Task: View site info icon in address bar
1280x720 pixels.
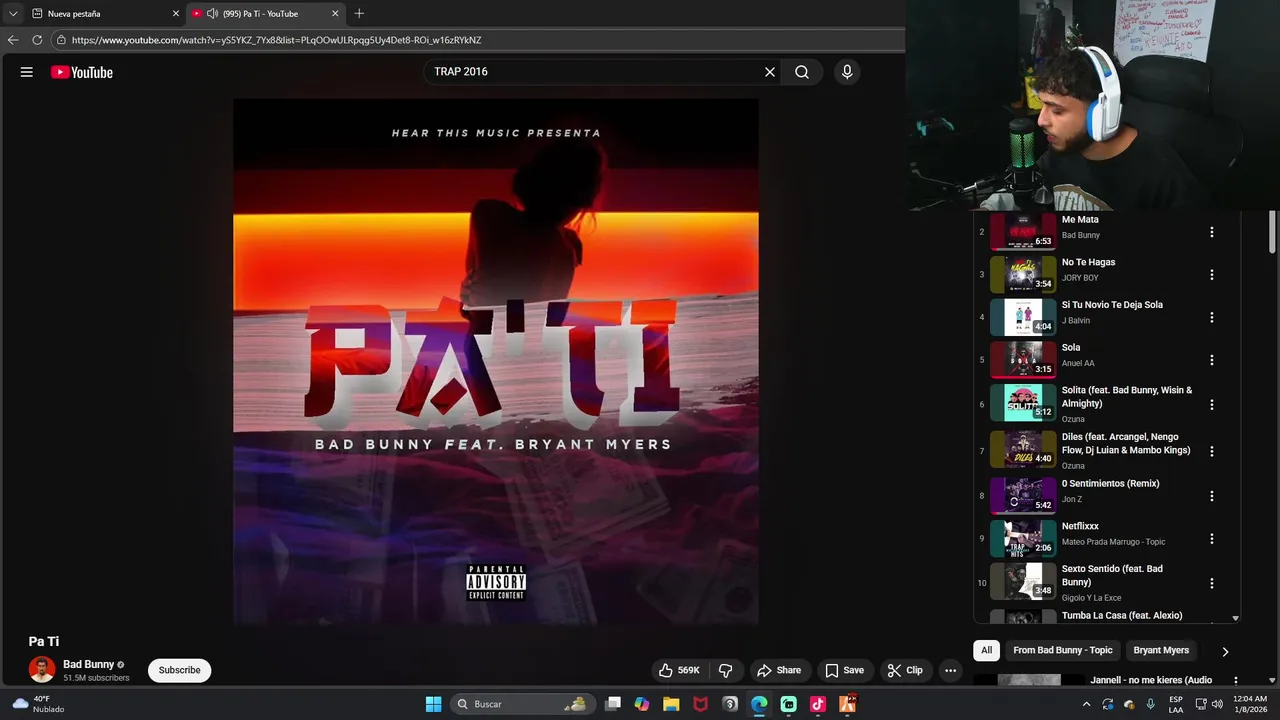Action: (61, 40)
